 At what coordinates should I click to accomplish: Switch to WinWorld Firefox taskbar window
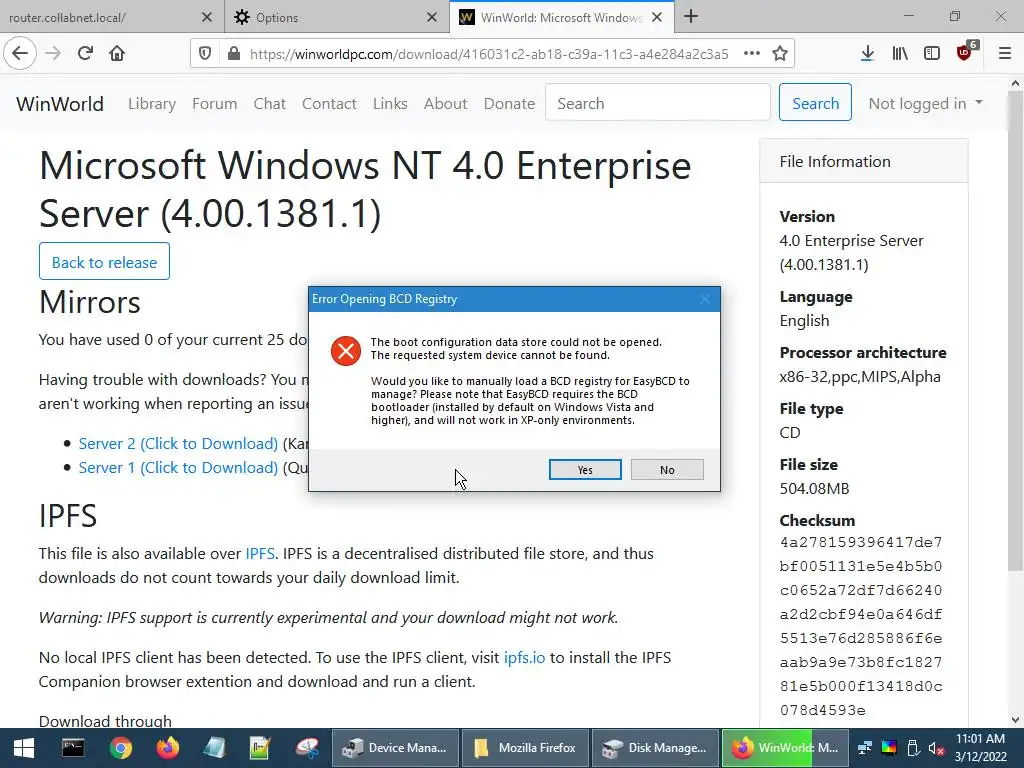point(784,748)
